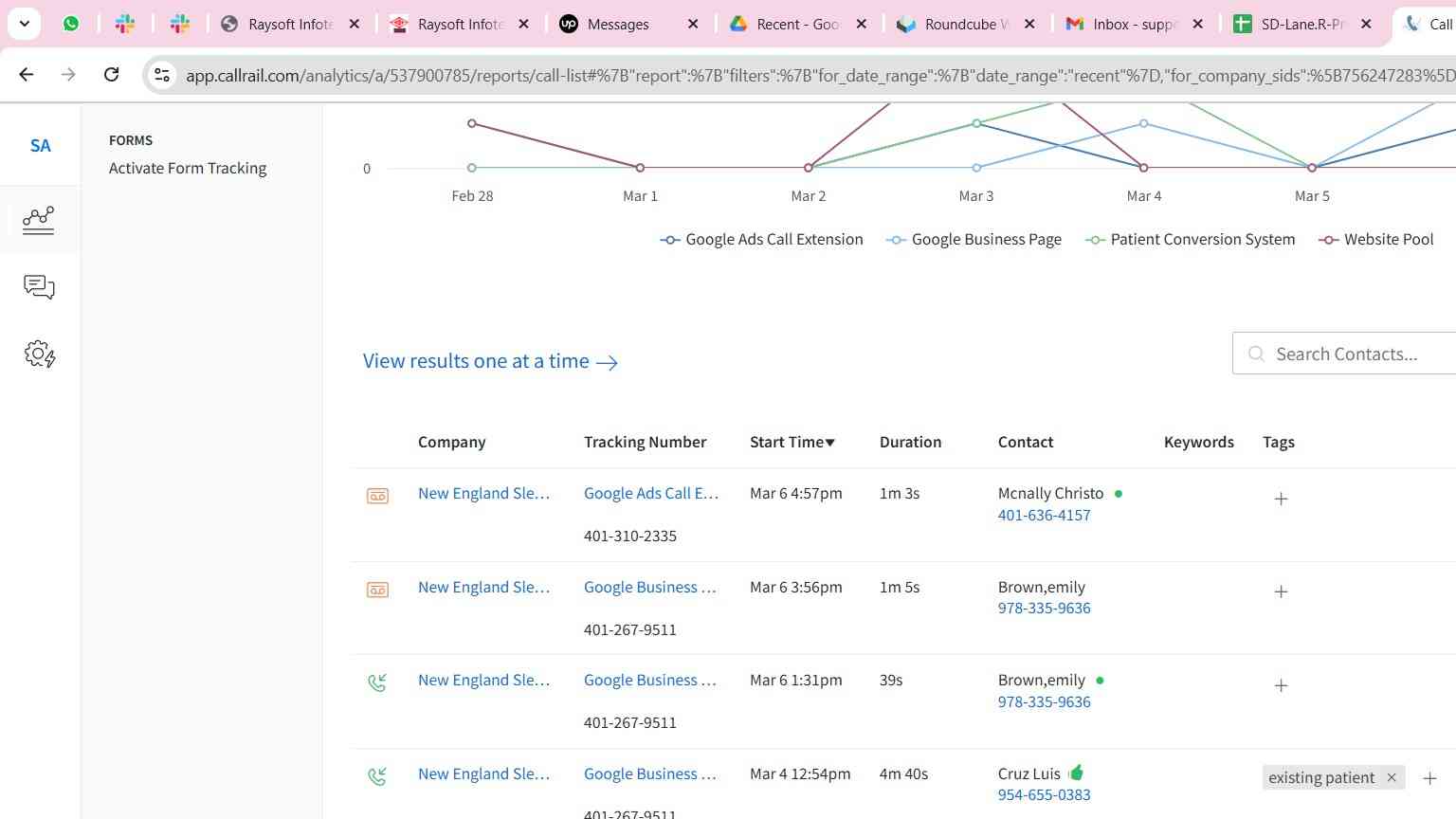The height and width of the screenshot is (819, 1456).
Task: Add tag to Brown,emily 3:56pm call
Action: click(1281, 591)
